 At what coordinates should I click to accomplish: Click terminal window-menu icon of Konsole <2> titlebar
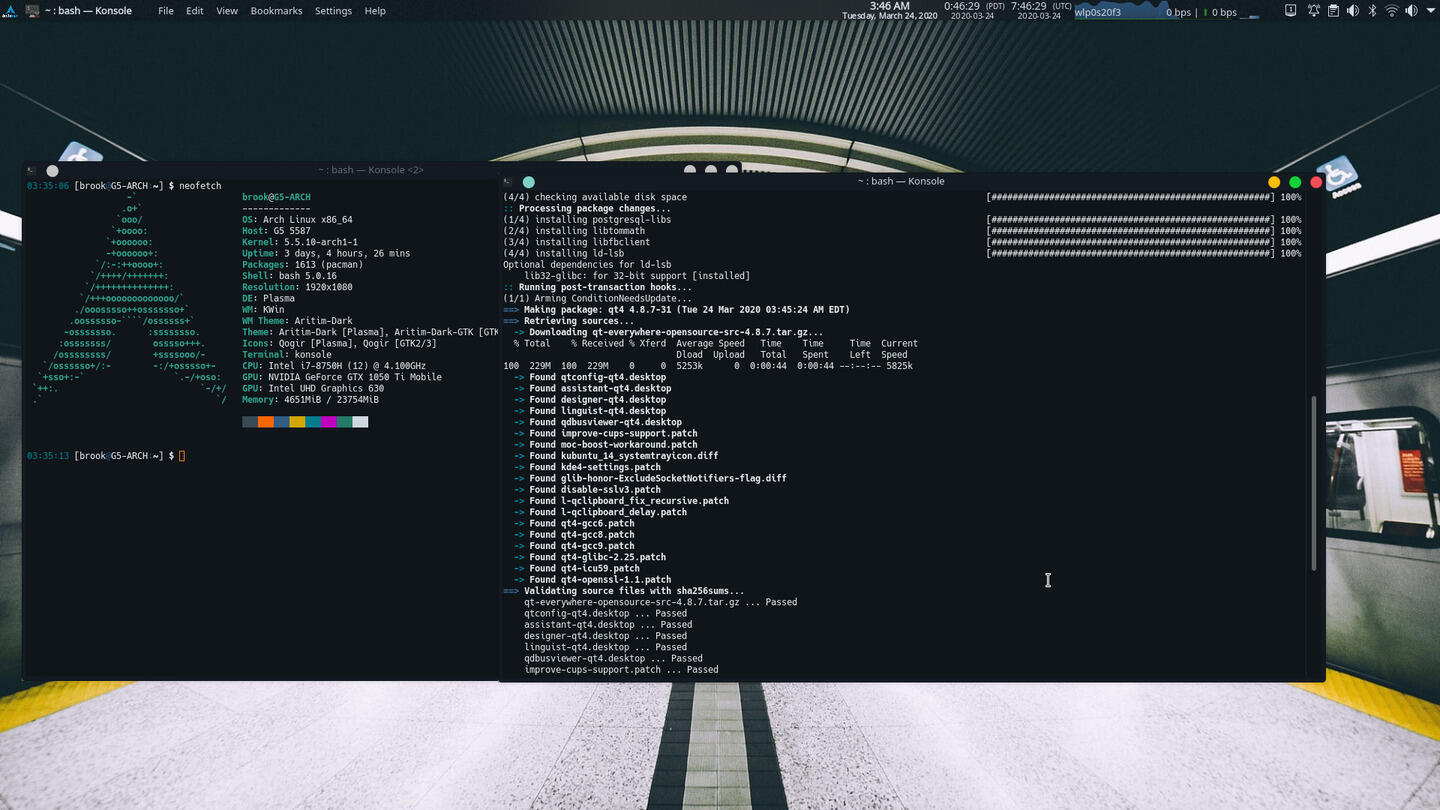(32, 171)
